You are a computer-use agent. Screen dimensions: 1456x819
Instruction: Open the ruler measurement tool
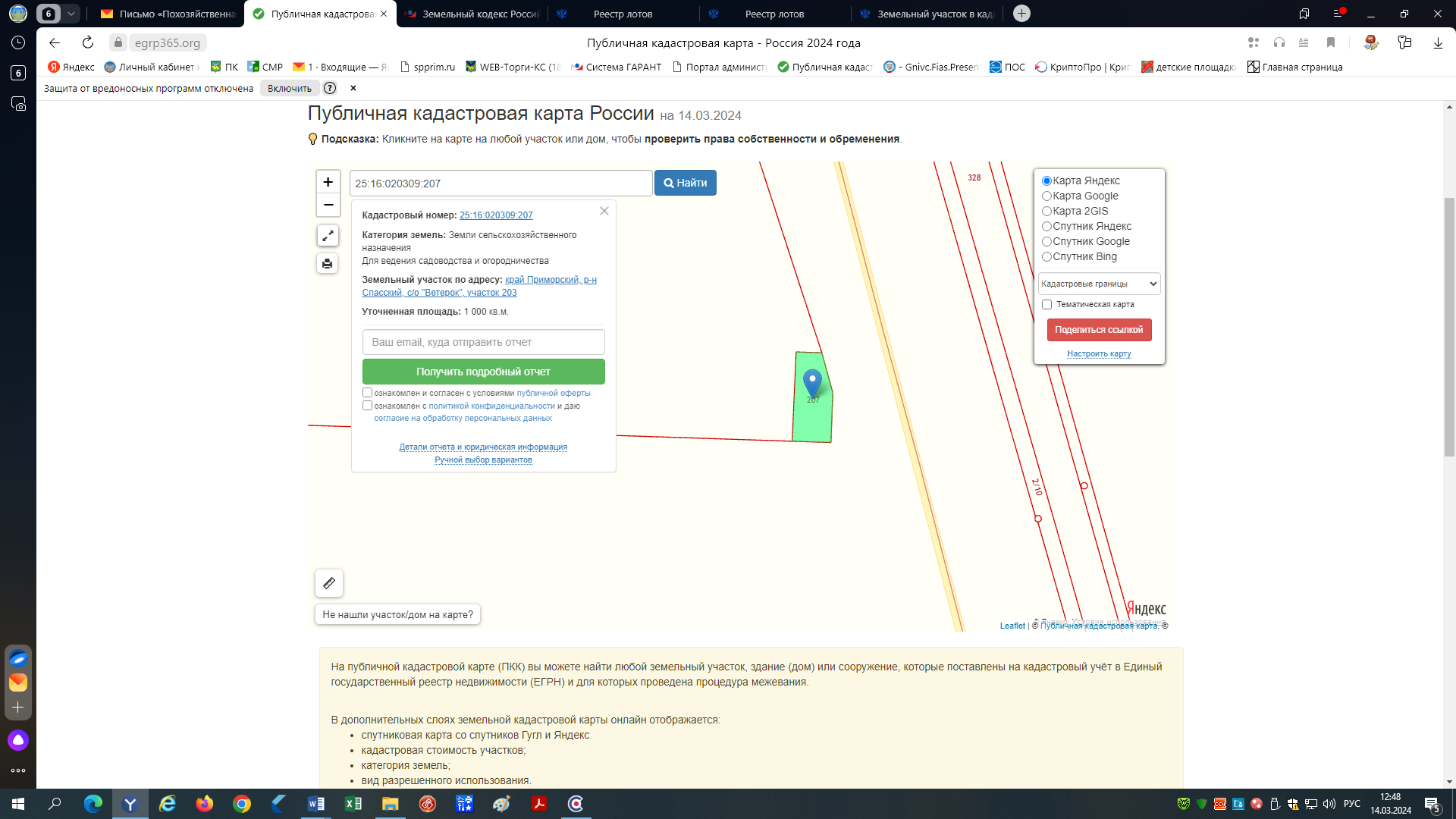click(329, 583)
